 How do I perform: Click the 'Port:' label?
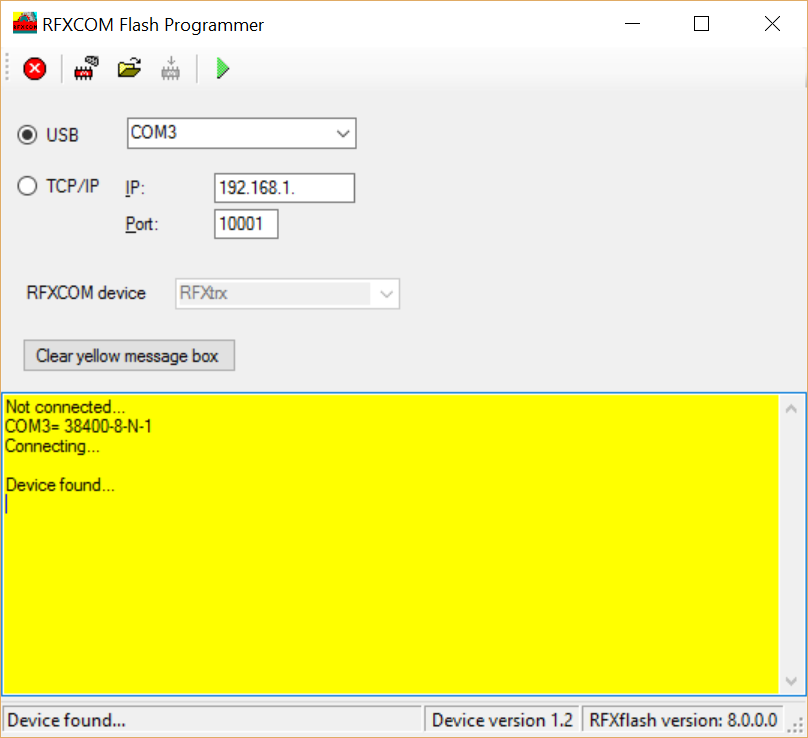click(x=142, y=224)
